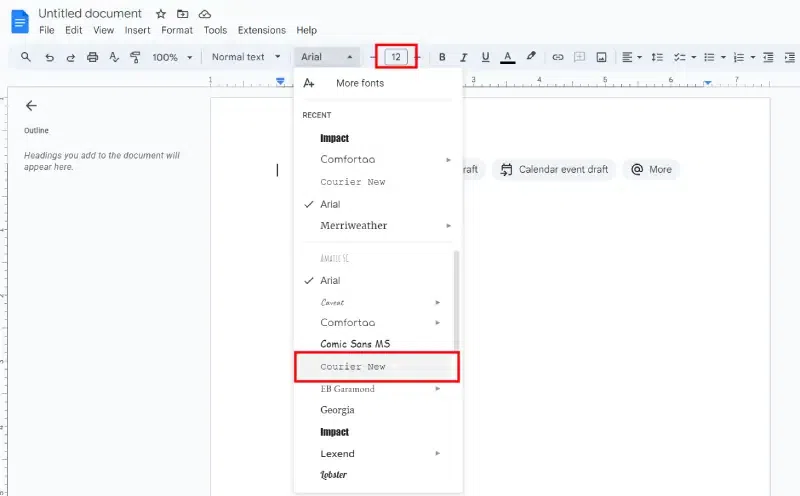Open numbered list options arrow
800x496 pixels.
tap(753, 57)
